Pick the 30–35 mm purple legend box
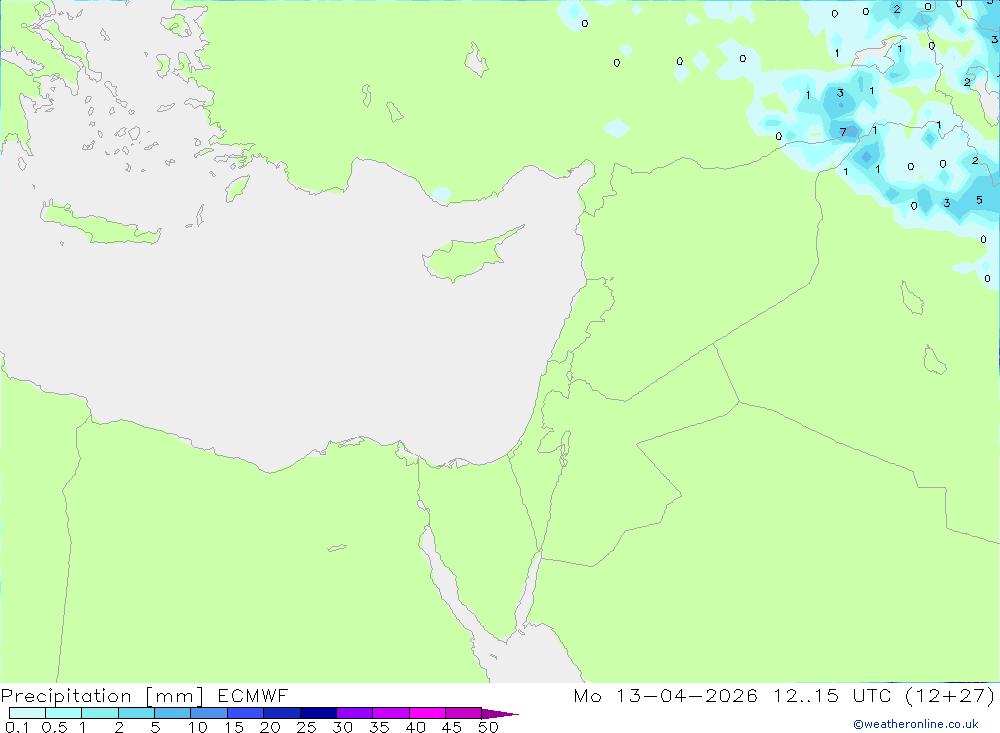Screen dimensions: 1000x733 pyautogui.click(x=355, y=713)
